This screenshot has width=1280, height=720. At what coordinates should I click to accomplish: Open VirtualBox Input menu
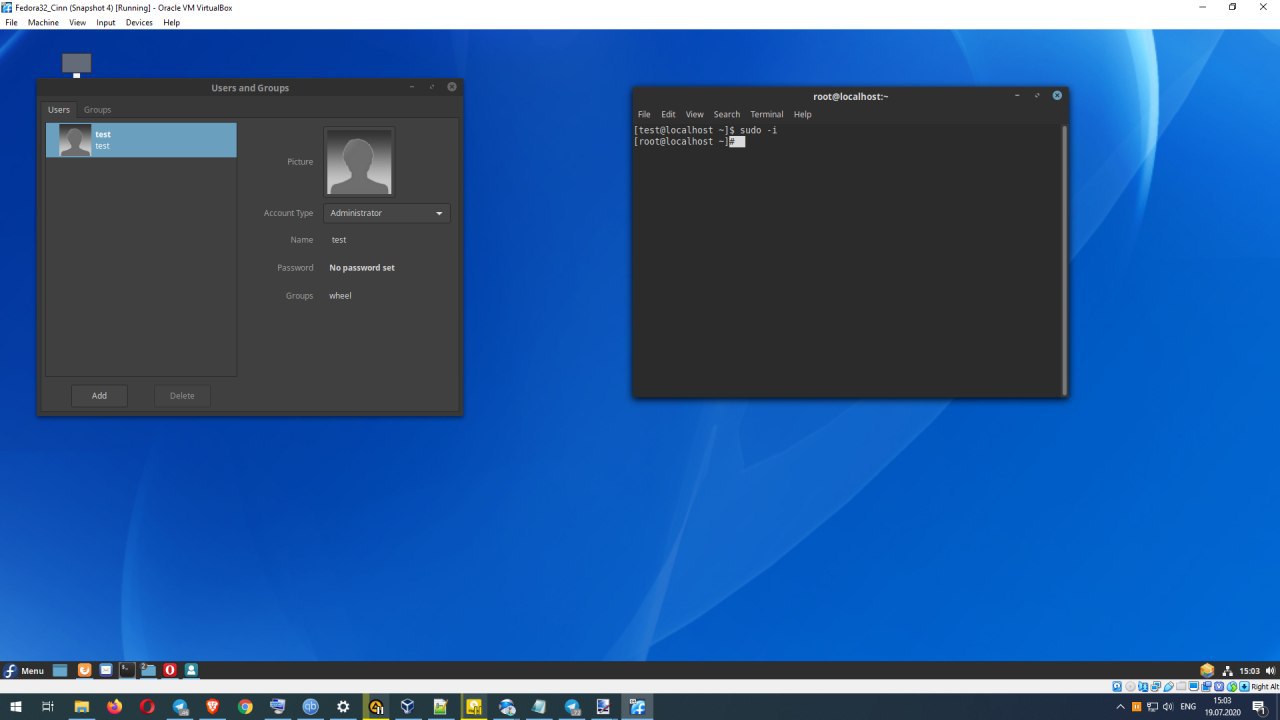[x=106, y=22]
